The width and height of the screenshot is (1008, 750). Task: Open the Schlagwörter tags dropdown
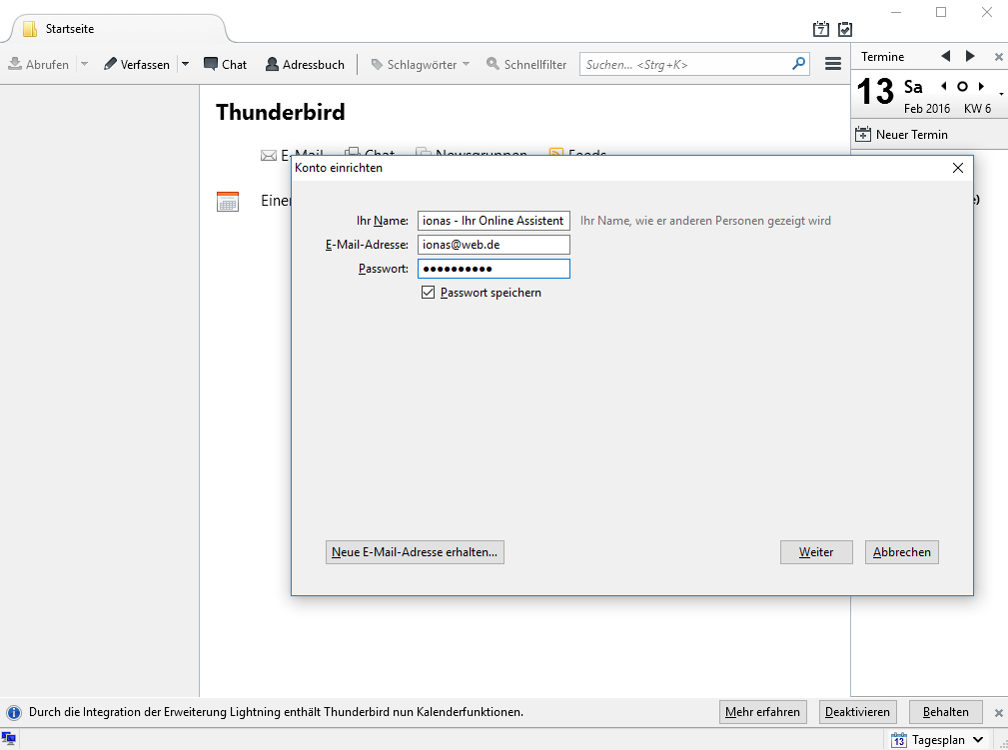click(x=420, y=64)
